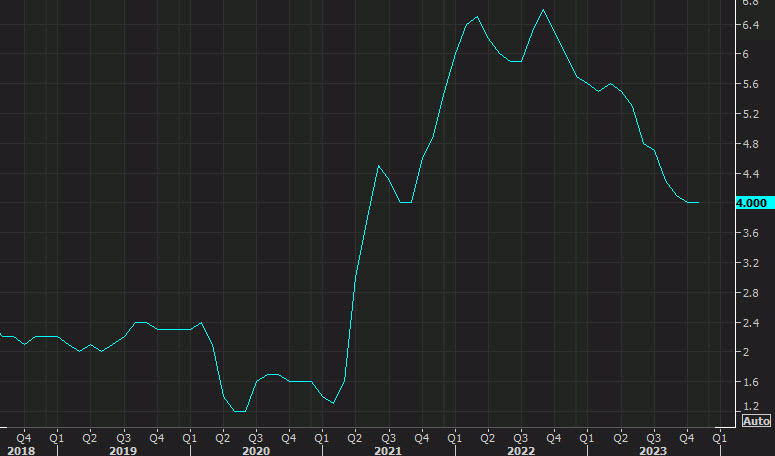775x456 pixels.
Task: Select the 1.2 label at y-axis bottom
Action: (x=749, y=406)
